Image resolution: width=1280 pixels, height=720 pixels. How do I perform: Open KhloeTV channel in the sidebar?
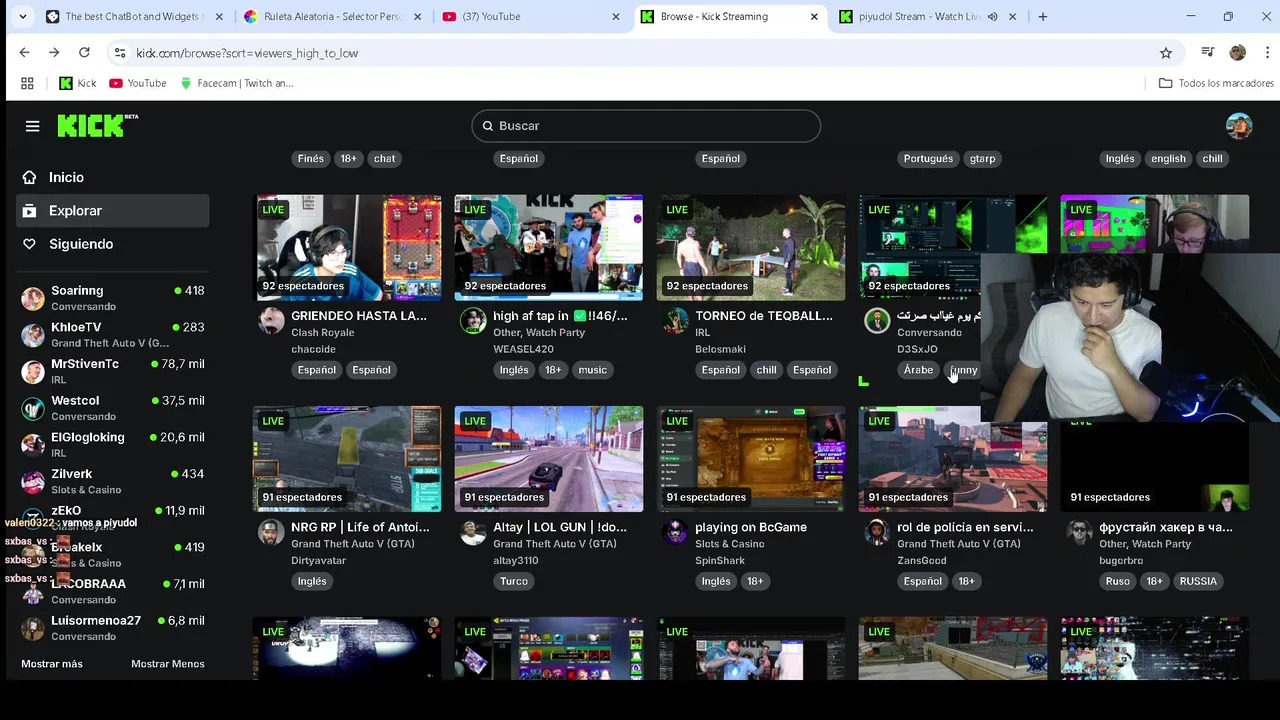(113, 335)
